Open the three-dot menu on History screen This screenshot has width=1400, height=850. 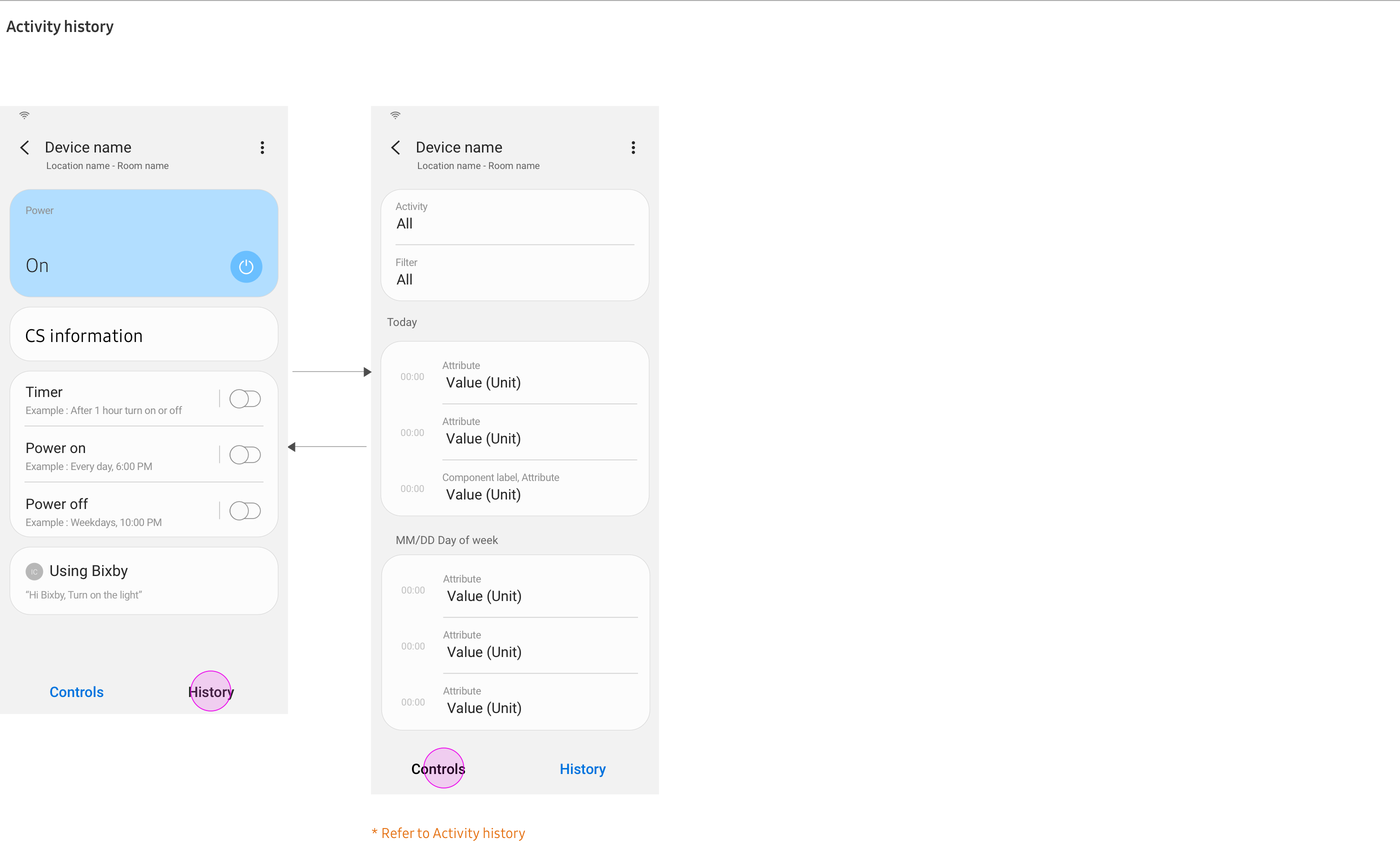(633, 147)
